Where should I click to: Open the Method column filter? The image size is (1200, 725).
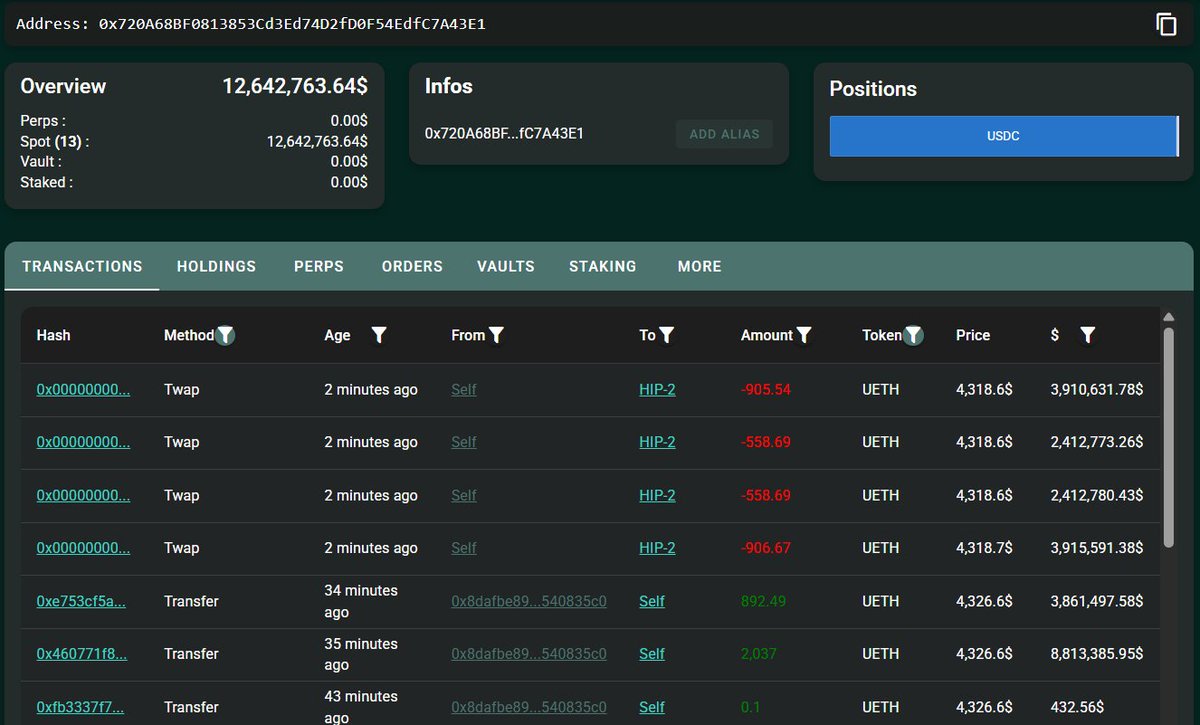pyautogui.click(x=226, y=336)
